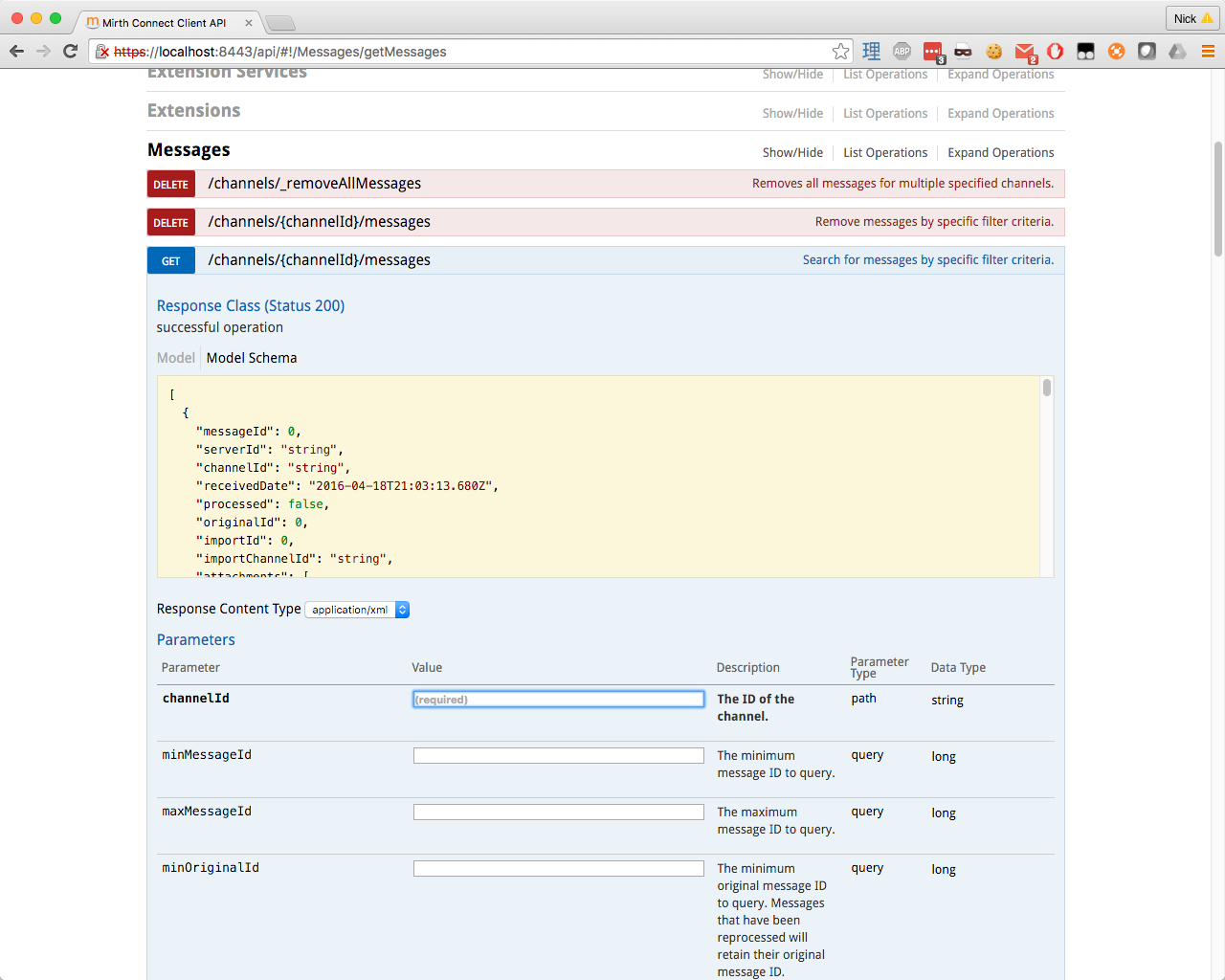
Task: Open the gray rounded-square extension icon
Action: tap(1147, 52)
